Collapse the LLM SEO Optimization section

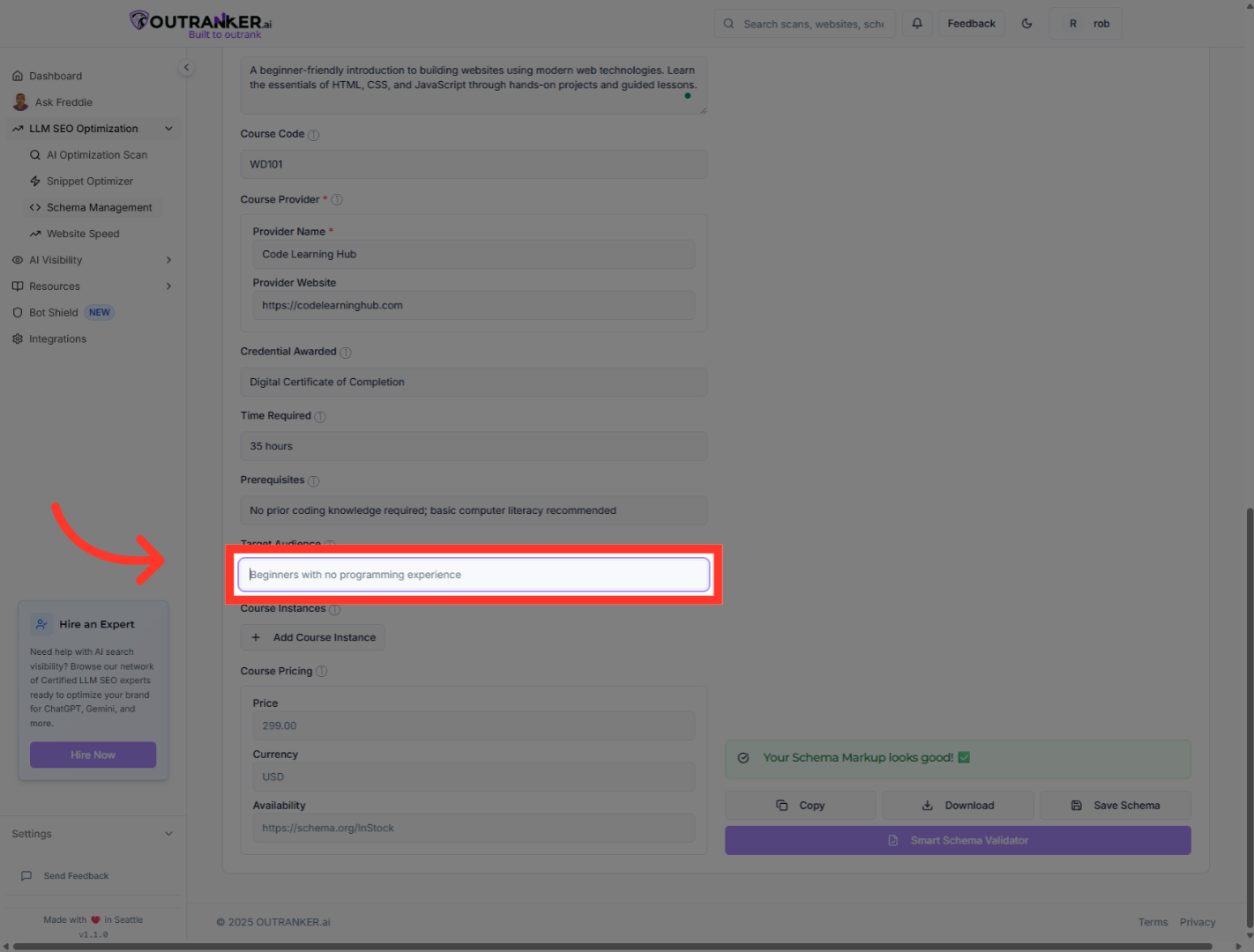(x=168, y=128)
